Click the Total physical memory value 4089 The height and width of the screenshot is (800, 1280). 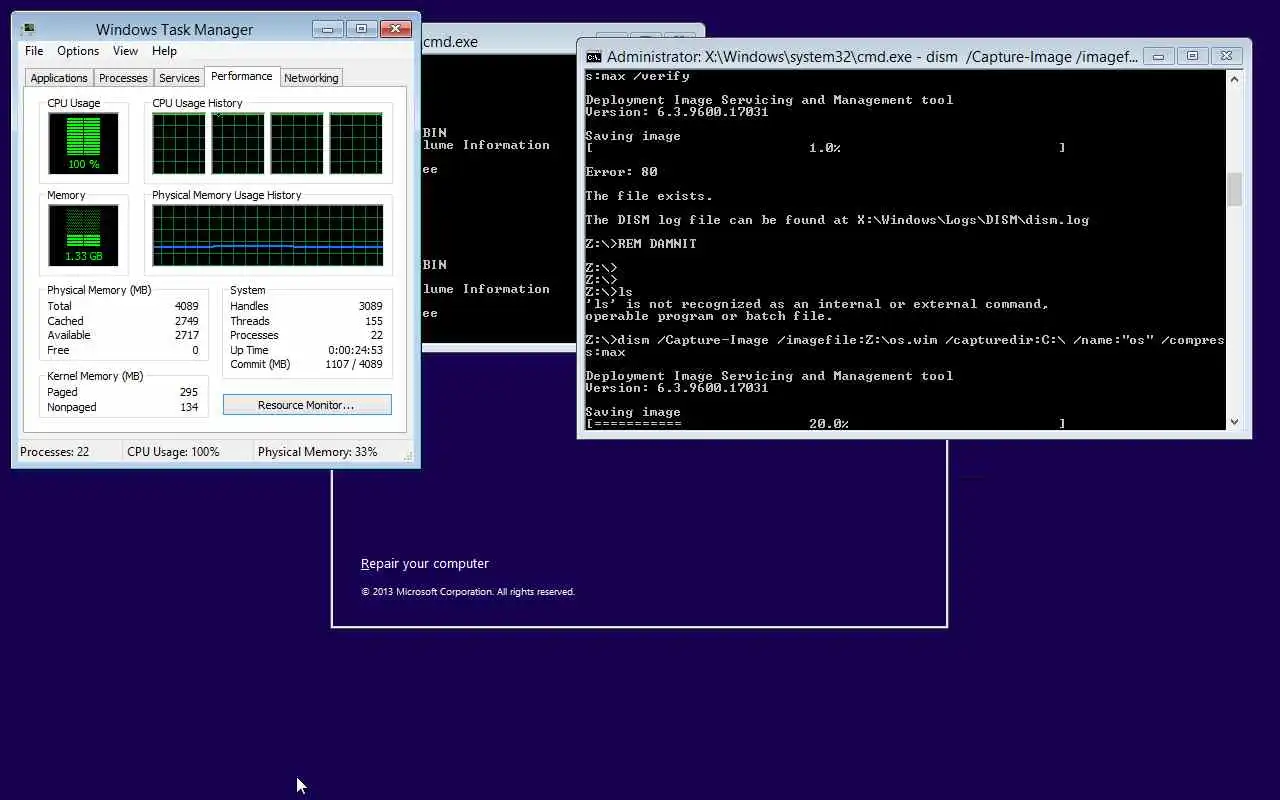(x=186, y=306)
